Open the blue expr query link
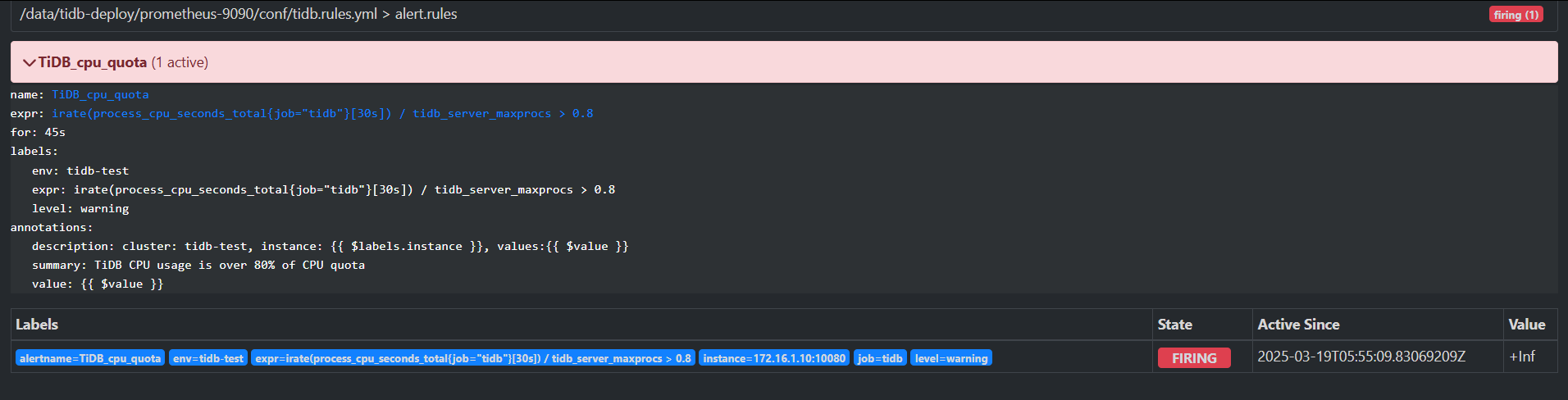This screenshot has height=400, width=1568. click(322, 114)
